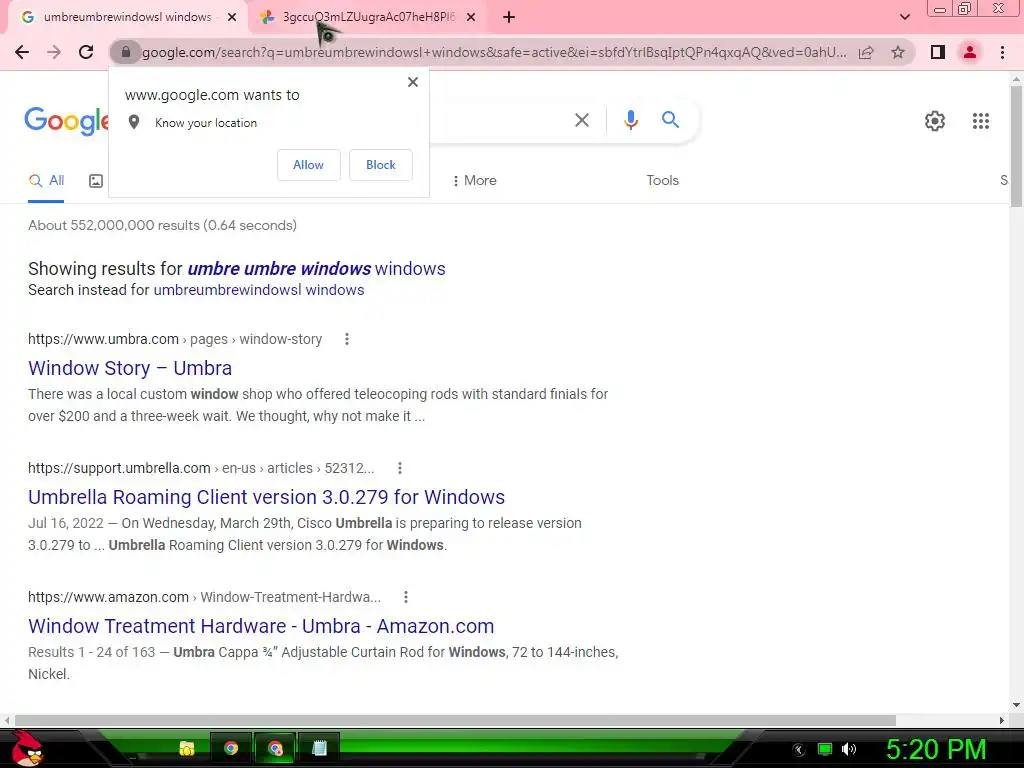The image size is (1024, 768).
Task: Search instead for umbreumbrewindowsl windows
Action: (259, 290)
